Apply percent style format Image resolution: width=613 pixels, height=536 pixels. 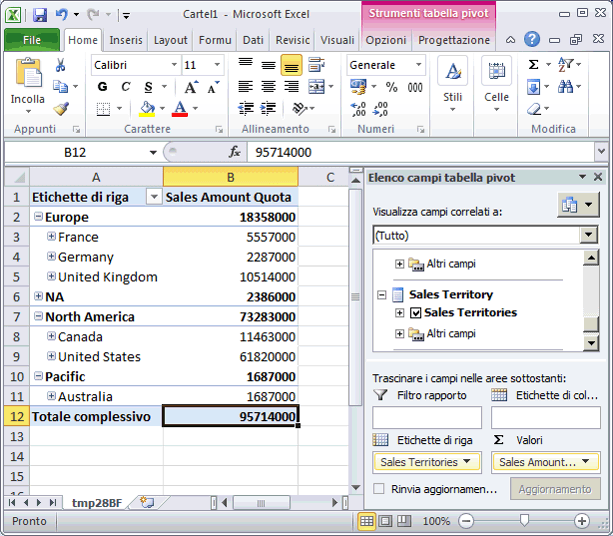391,87
